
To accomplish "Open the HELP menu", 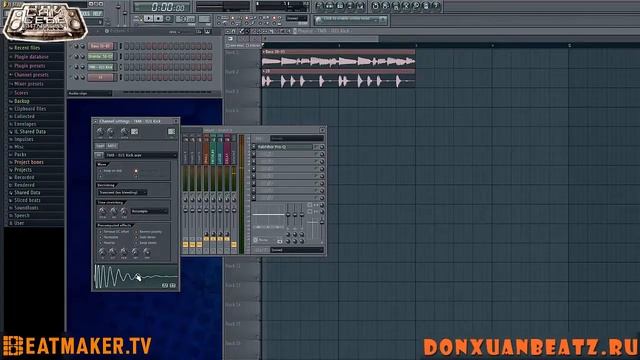I will [97, 13].
